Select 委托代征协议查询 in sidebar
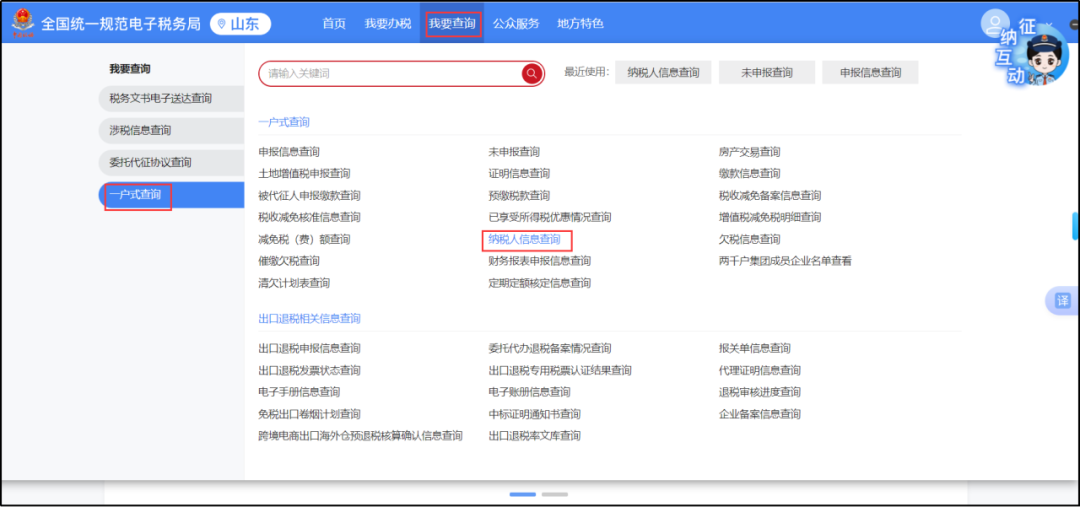 [172, 163]
